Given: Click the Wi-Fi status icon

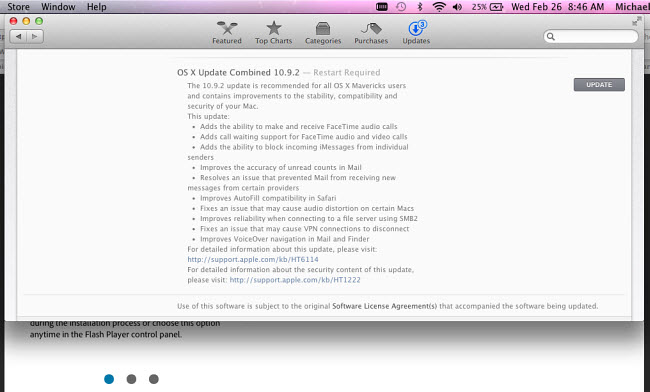Looking at the screenshot, I should [439, 7].
